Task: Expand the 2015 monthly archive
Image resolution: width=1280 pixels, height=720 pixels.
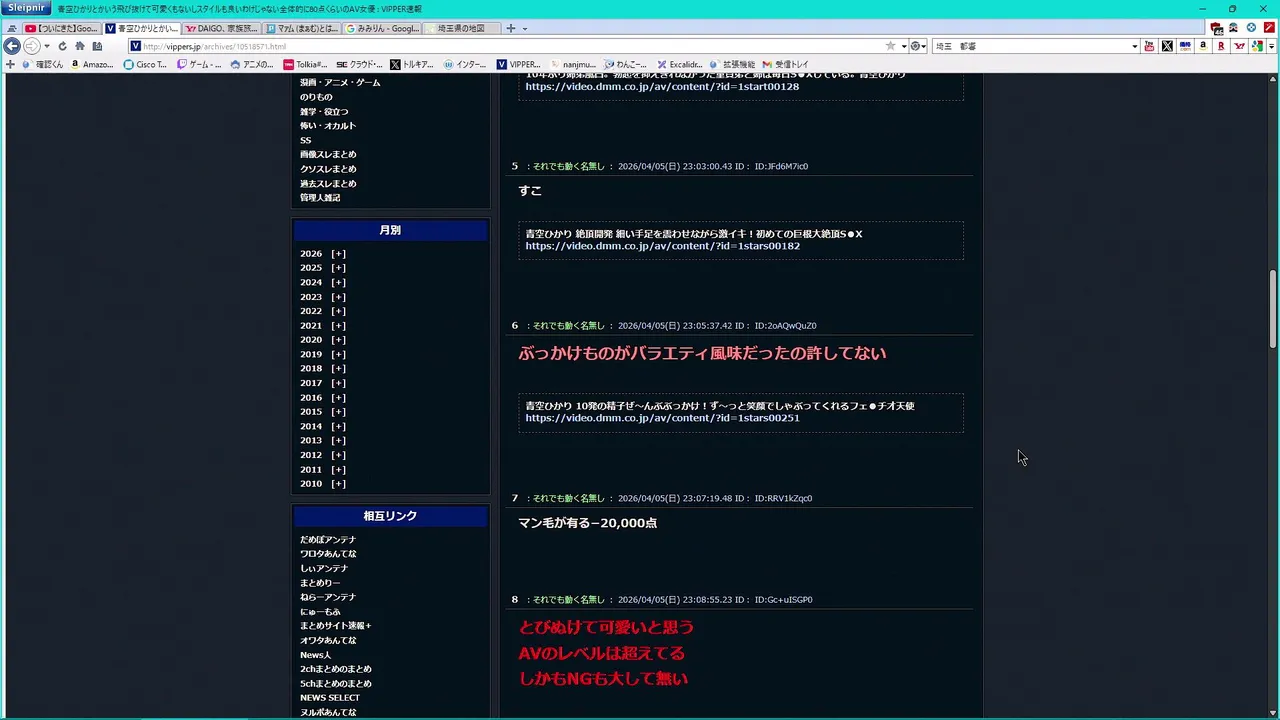Action: tap(338, 412)
